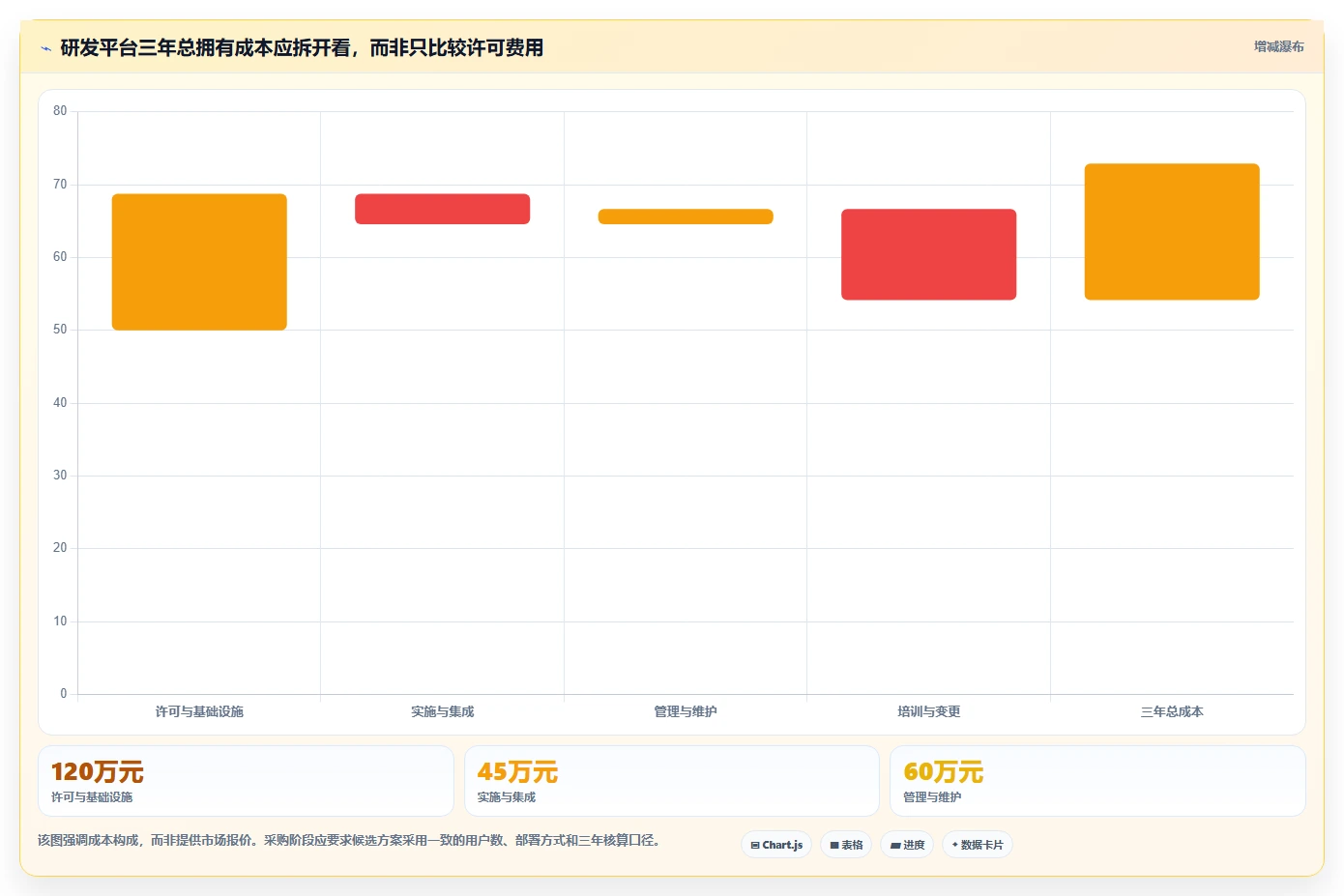Click the orange 三年总成本 bar
Image resolution: width=1344 pixels, height=896 pixels.
coord(1172,232)
